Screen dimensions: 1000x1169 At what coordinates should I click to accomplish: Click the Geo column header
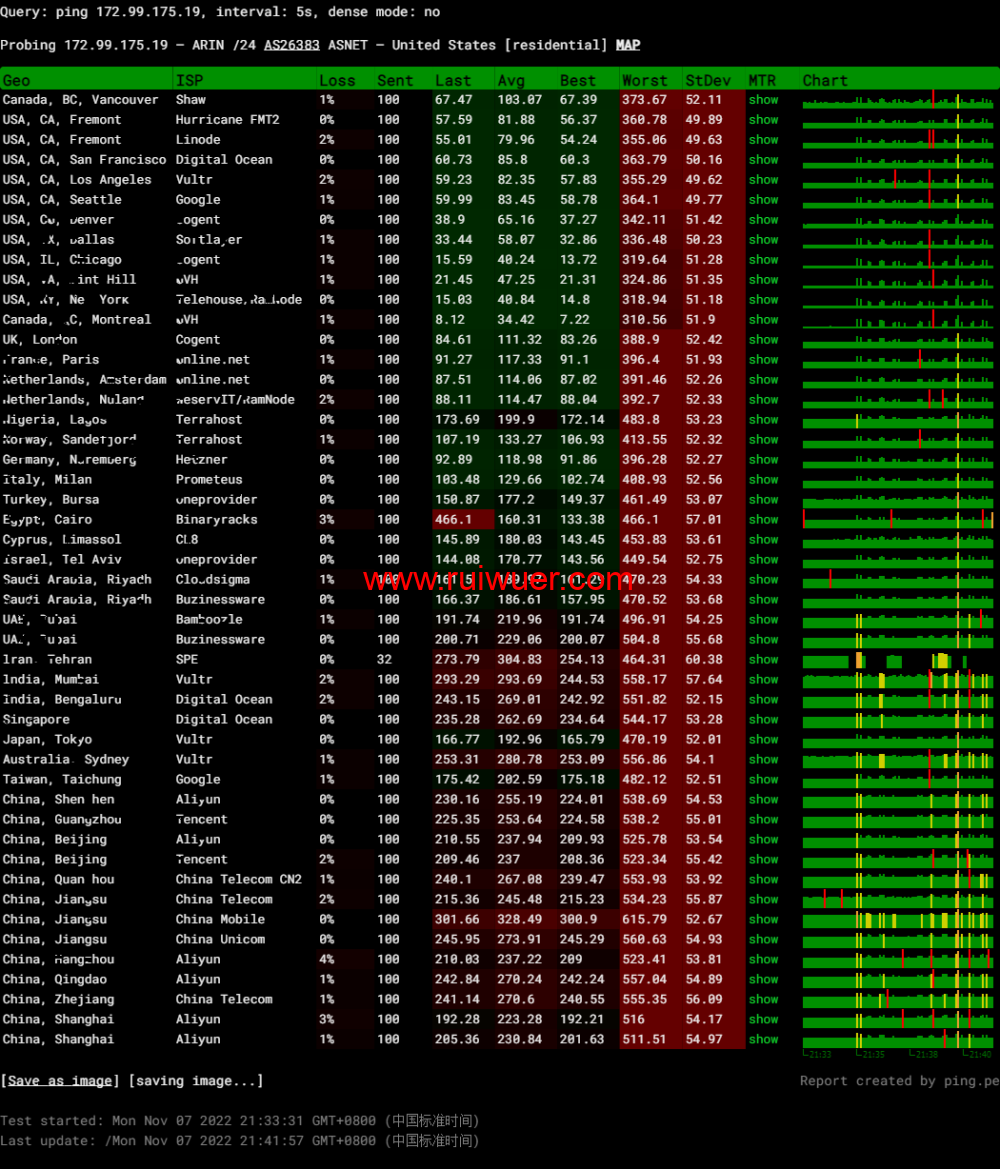click(17, 80)
